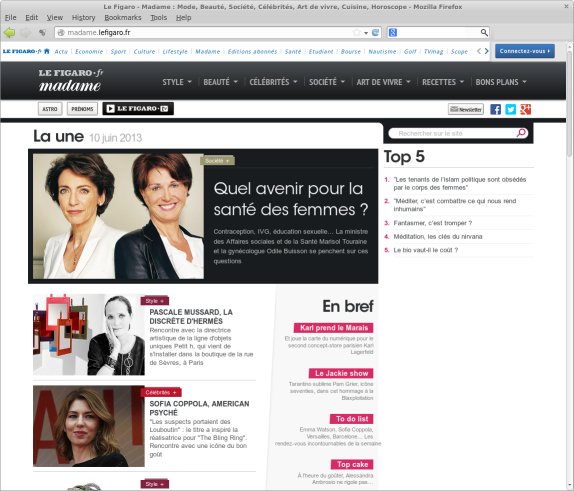
Task: Follow the Economie link in top bar
Action: [89, 52]
